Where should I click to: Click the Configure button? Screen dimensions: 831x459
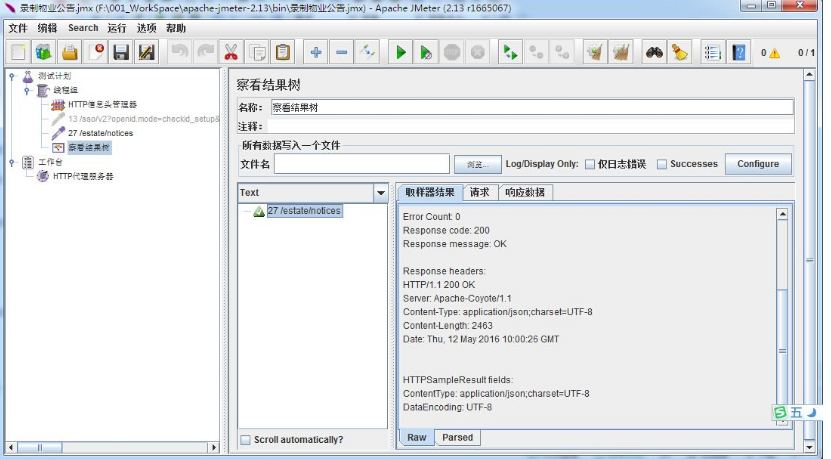[758, 164]
